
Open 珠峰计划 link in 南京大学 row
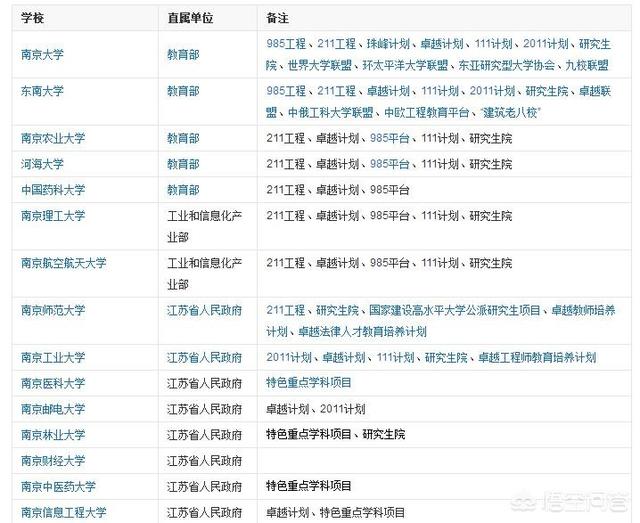(388, 43)
